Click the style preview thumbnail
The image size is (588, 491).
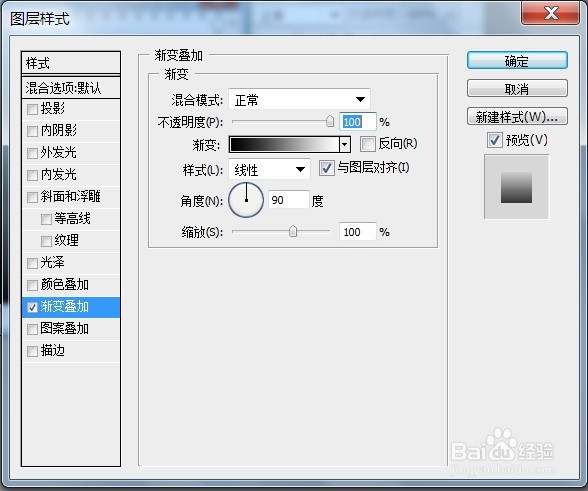pyautogui.click(x=516, y=187)
